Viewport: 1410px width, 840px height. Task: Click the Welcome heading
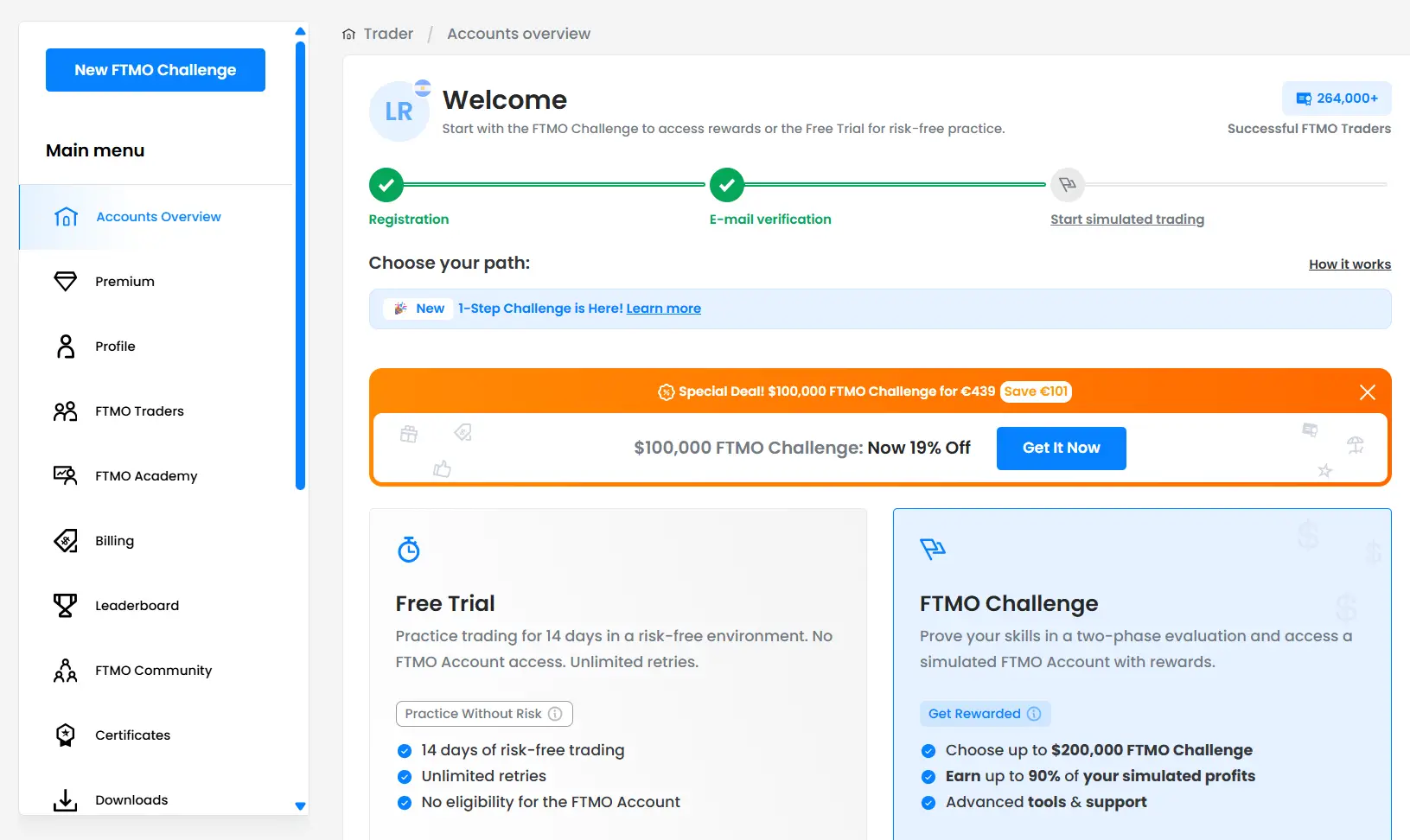point(505,100)
